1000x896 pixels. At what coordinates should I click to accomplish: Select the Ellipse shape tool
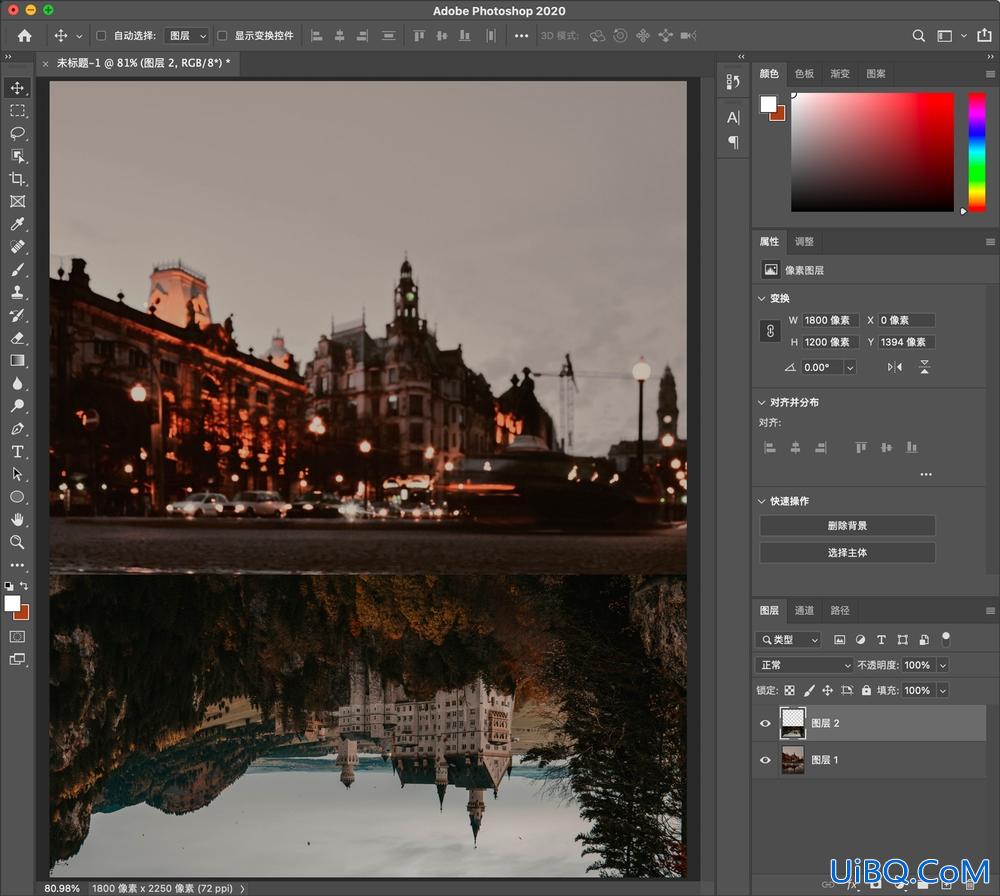(17, 497)
